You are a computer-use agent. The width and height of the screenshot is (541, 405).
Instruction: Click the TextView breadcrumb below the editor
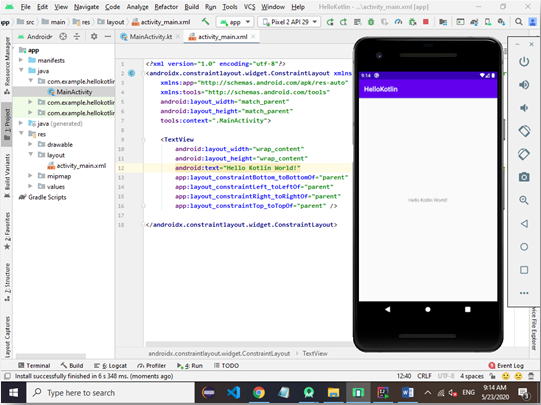(315, 353)
